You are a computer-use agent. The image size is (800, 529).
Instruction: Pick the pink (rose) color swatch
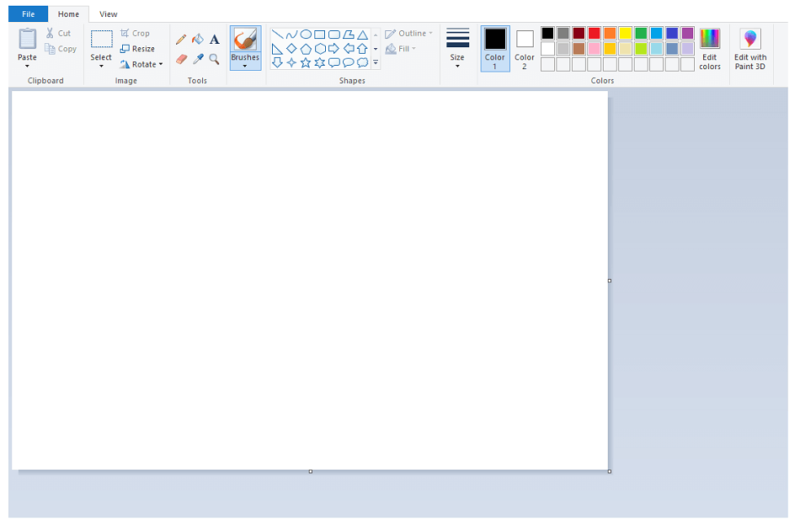(x=594, y=48)
